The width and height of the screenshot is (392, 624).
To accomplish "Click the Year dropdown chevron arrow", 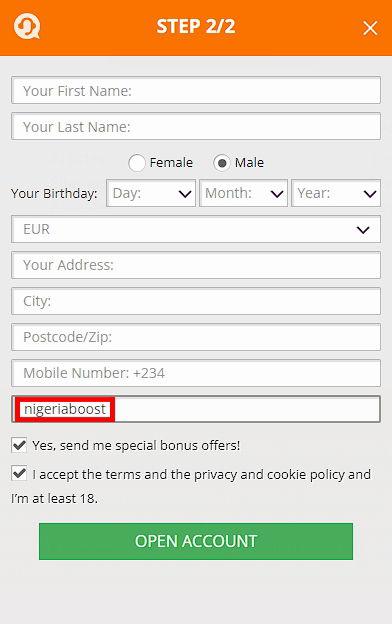I will 370,194.
